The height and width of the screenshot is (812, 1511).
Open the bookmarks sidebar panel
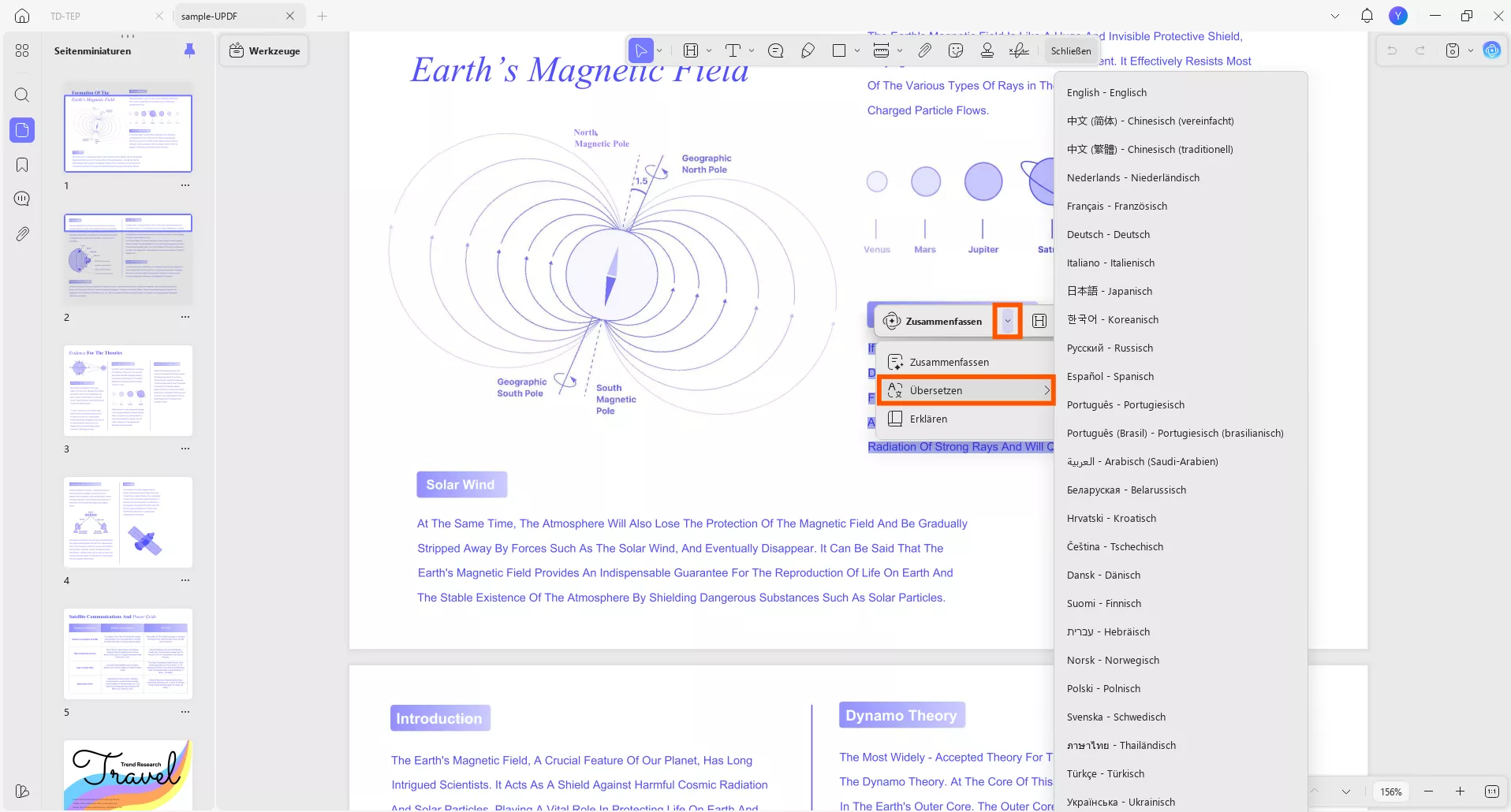(22, 165)
